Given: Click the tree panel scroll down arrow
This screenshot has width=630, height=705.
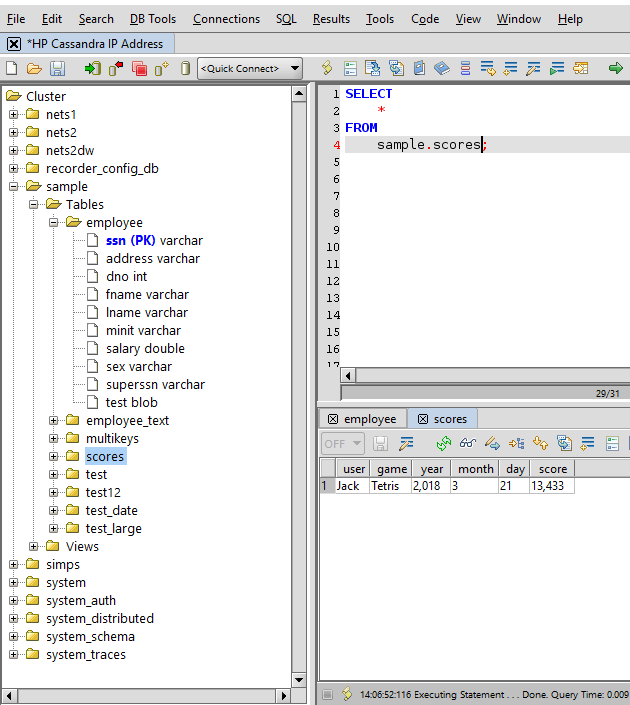Looking at the screenshot, I should [x=299, y=679].
